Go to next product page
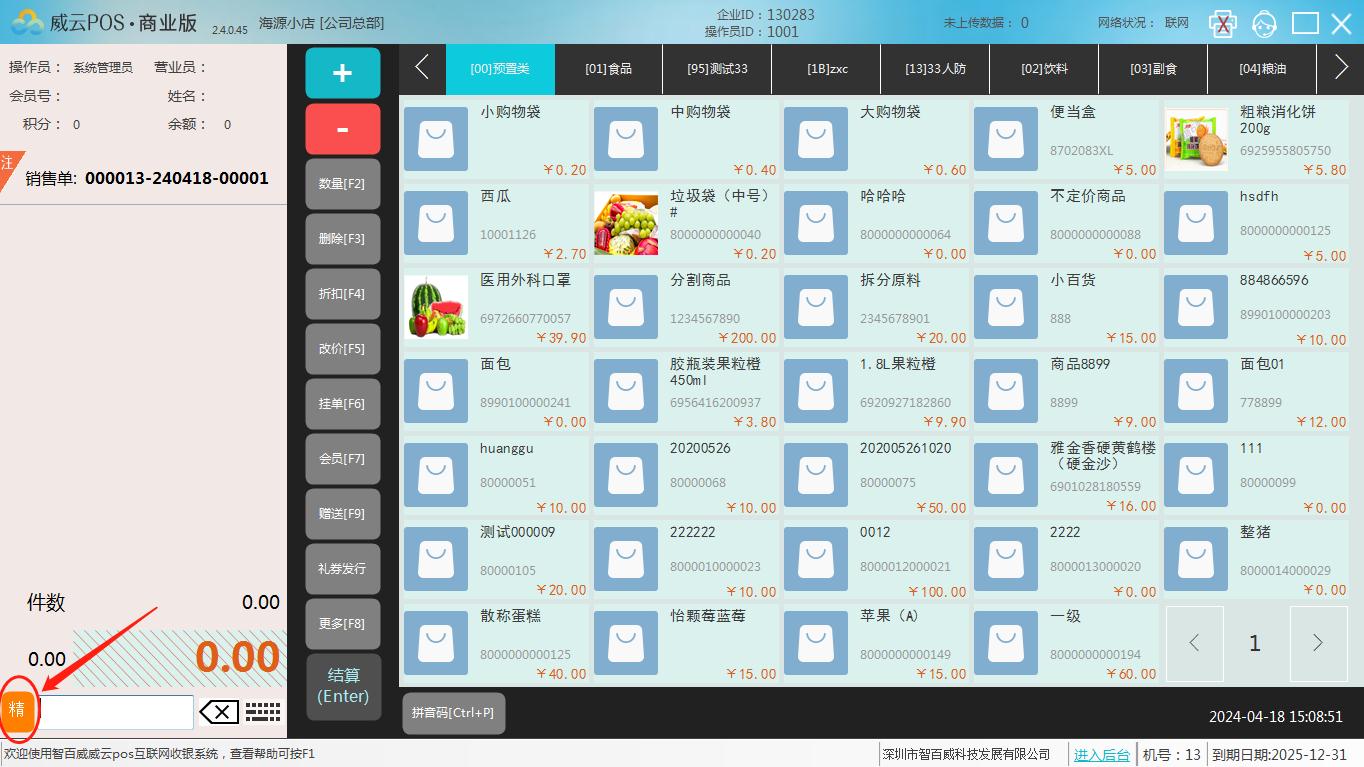This screenshot has width=1364, height=767. click(x=1317, y=643)
